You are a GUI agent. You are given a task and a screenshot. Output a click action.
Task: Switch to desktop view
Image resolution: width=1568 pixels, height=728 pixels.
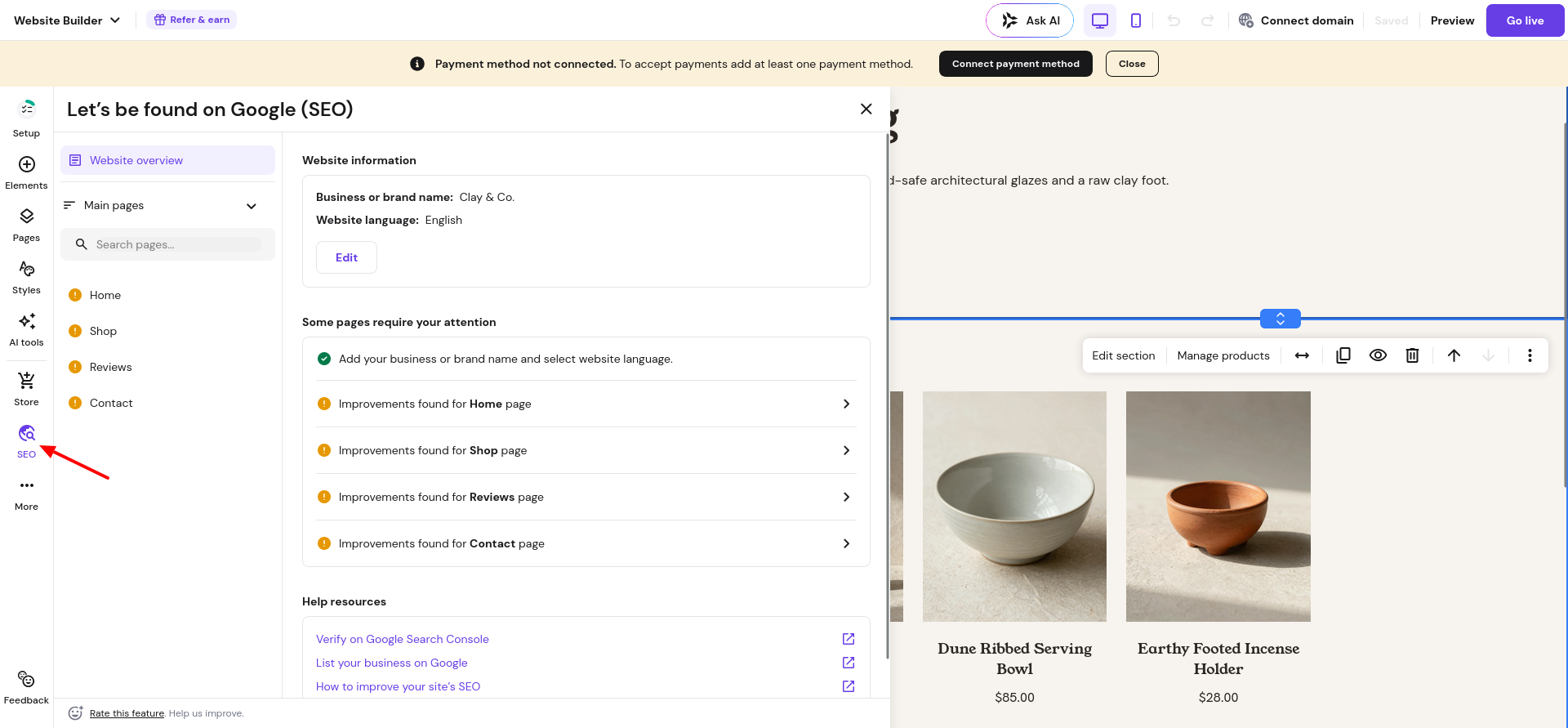[x=1100, y=20]
